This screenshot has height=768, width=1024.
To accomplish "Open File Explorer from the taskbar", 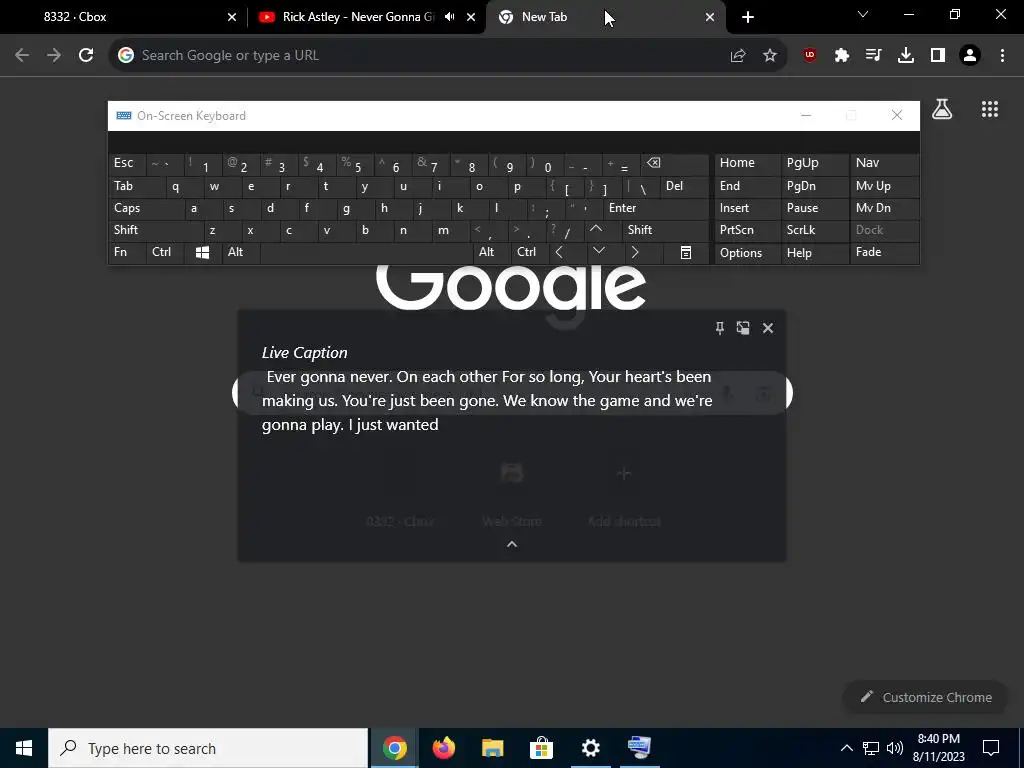I will point(492,748).
